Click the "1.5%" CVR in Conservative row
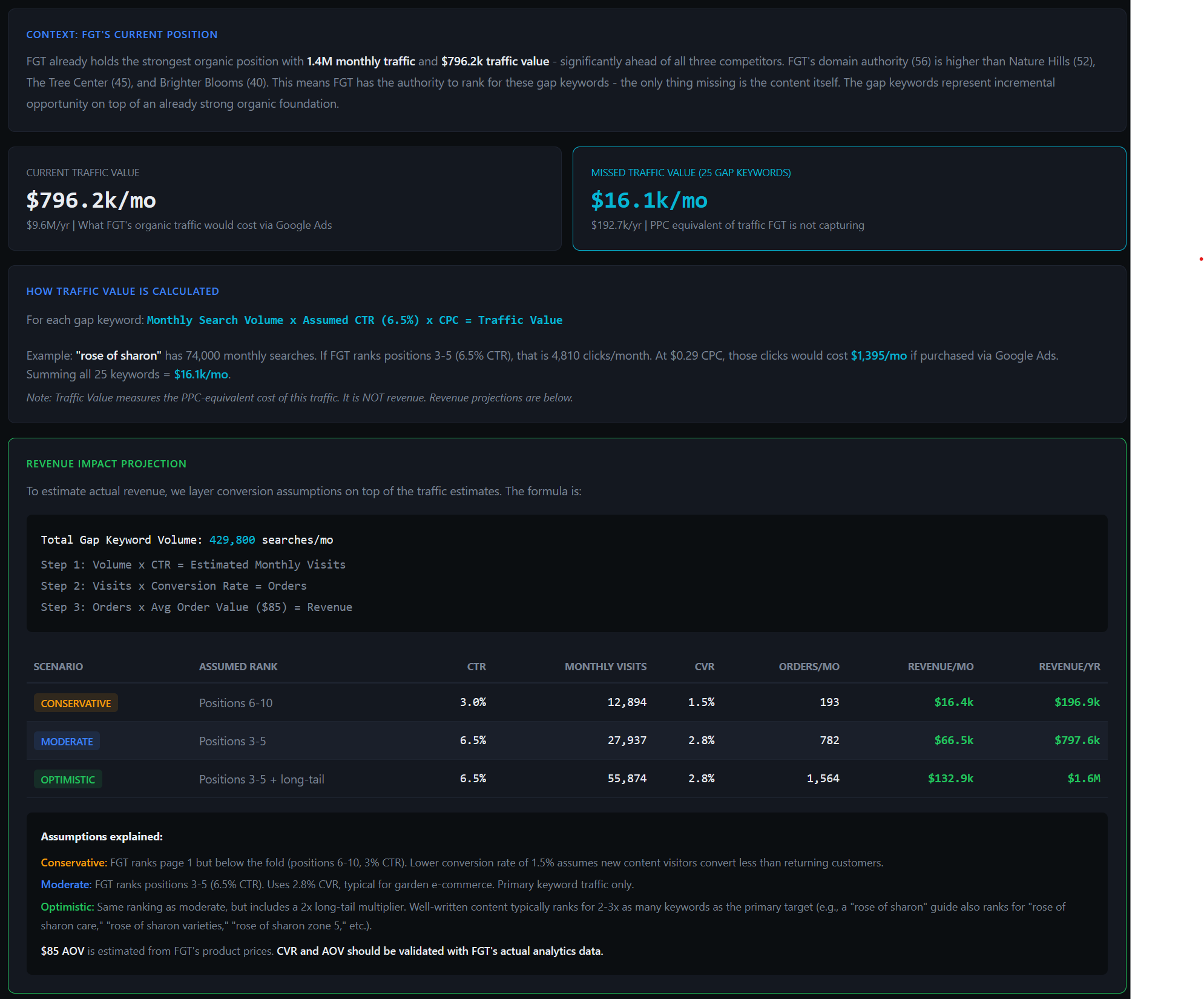 tap(702, 702)
